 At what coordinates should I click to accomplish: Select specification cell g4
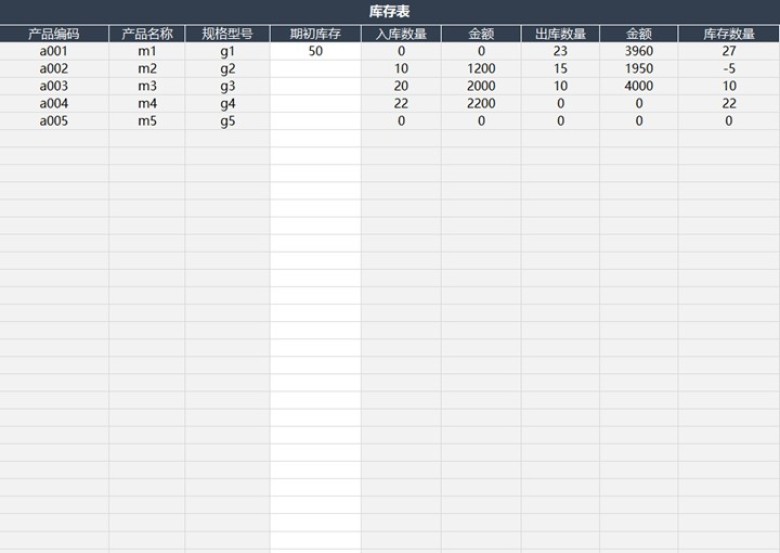point(227,103)
